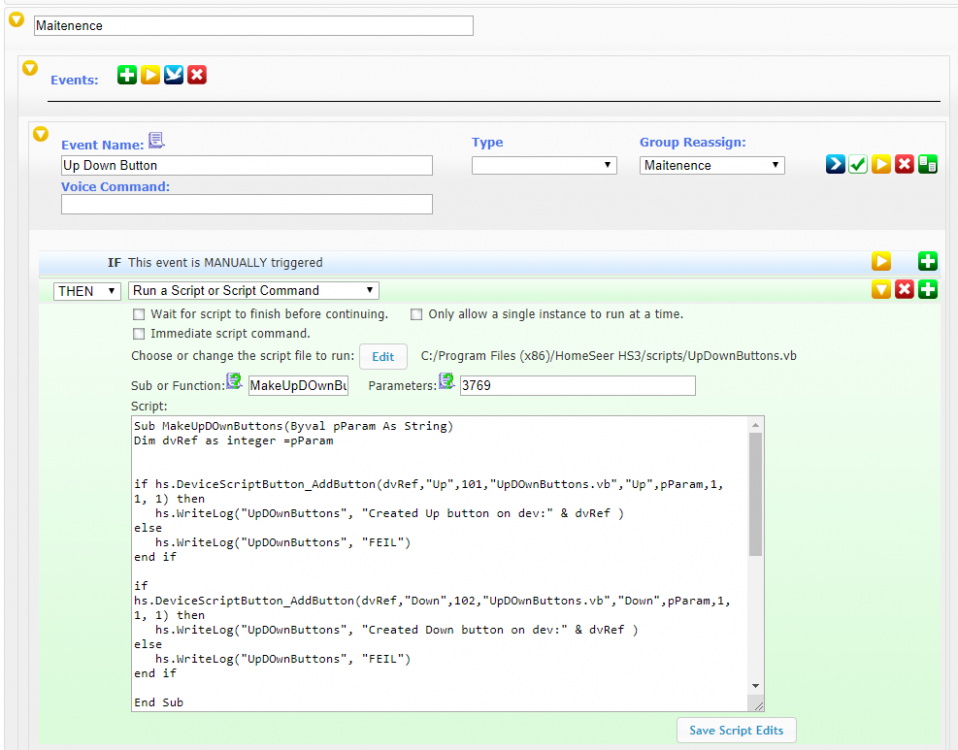The width and height of the screenshot is (958, 750).
Task: Toggle Immediate script command checkbox
Action: click(140, 334)
